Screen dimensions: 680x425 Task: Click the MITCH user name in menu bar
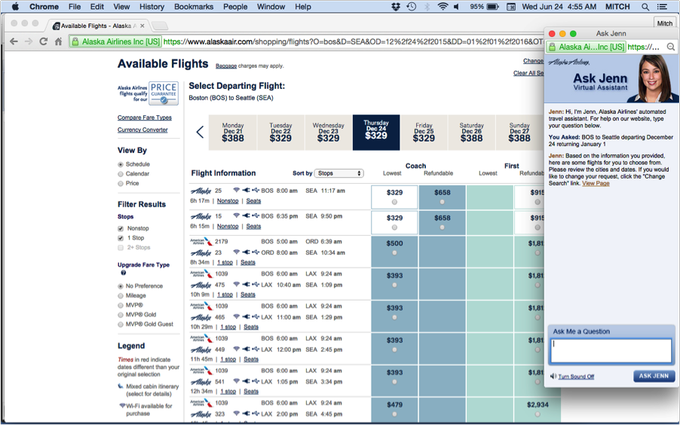[x=617, y=7]
